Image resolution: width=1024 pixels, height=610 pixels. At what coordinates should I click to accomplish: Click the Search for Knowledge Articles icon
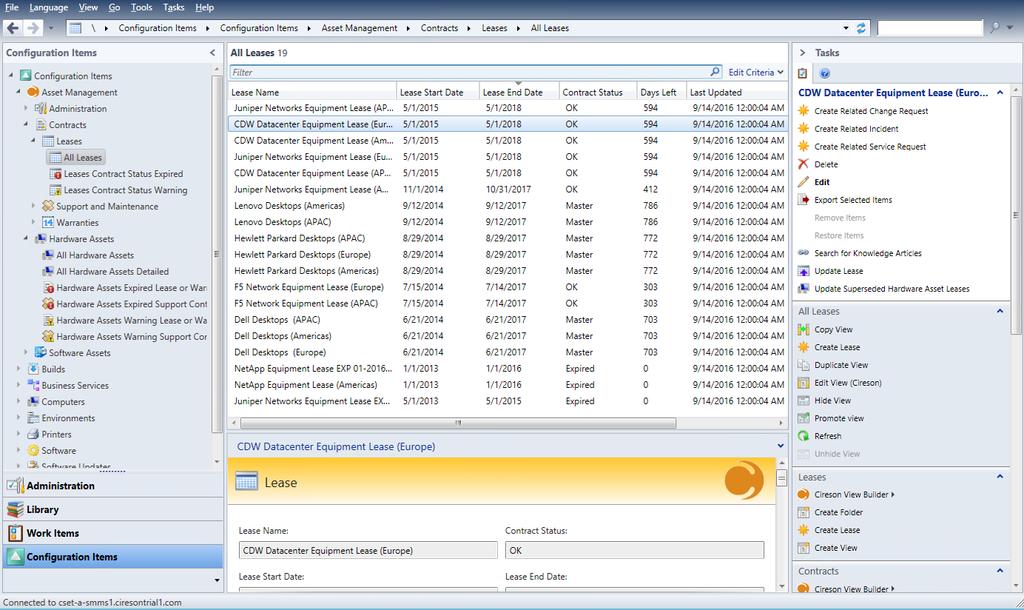pos(803,253)
